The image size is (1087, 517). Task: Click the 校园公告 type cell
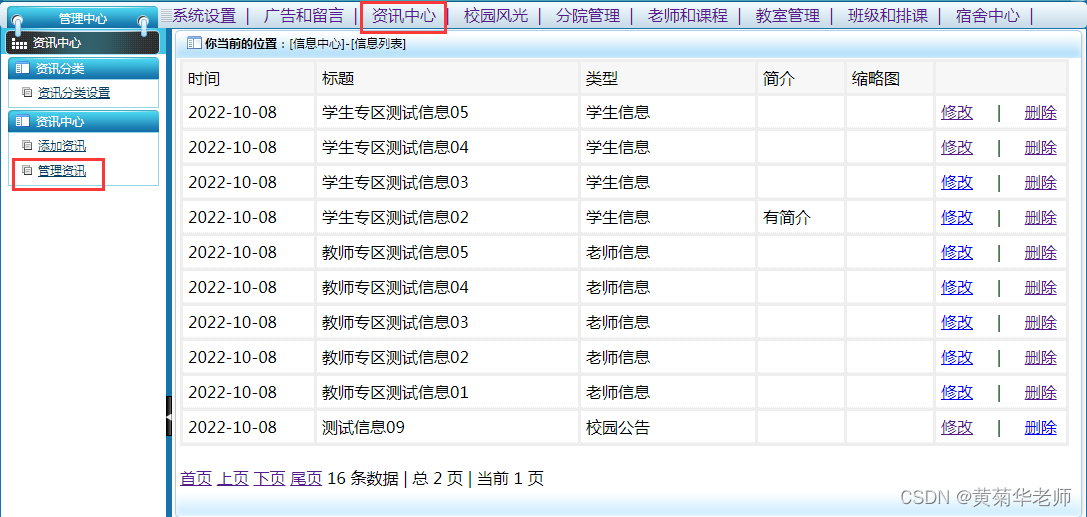point(668,428)
